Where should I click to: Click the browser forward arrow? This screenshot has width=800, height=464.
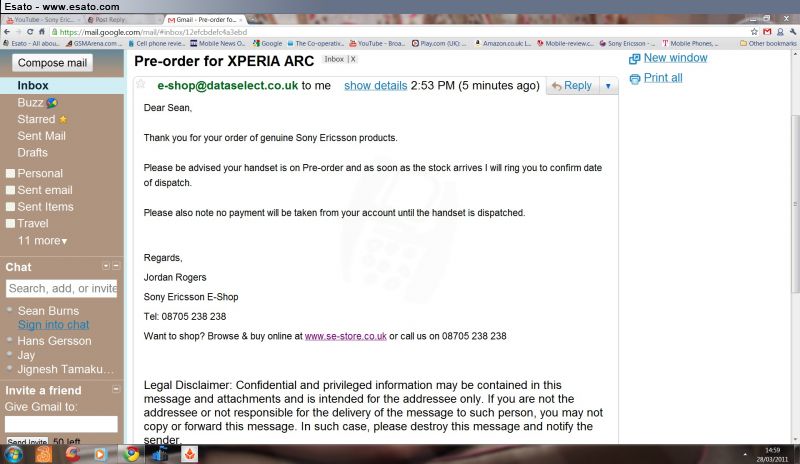pos(18,32)
